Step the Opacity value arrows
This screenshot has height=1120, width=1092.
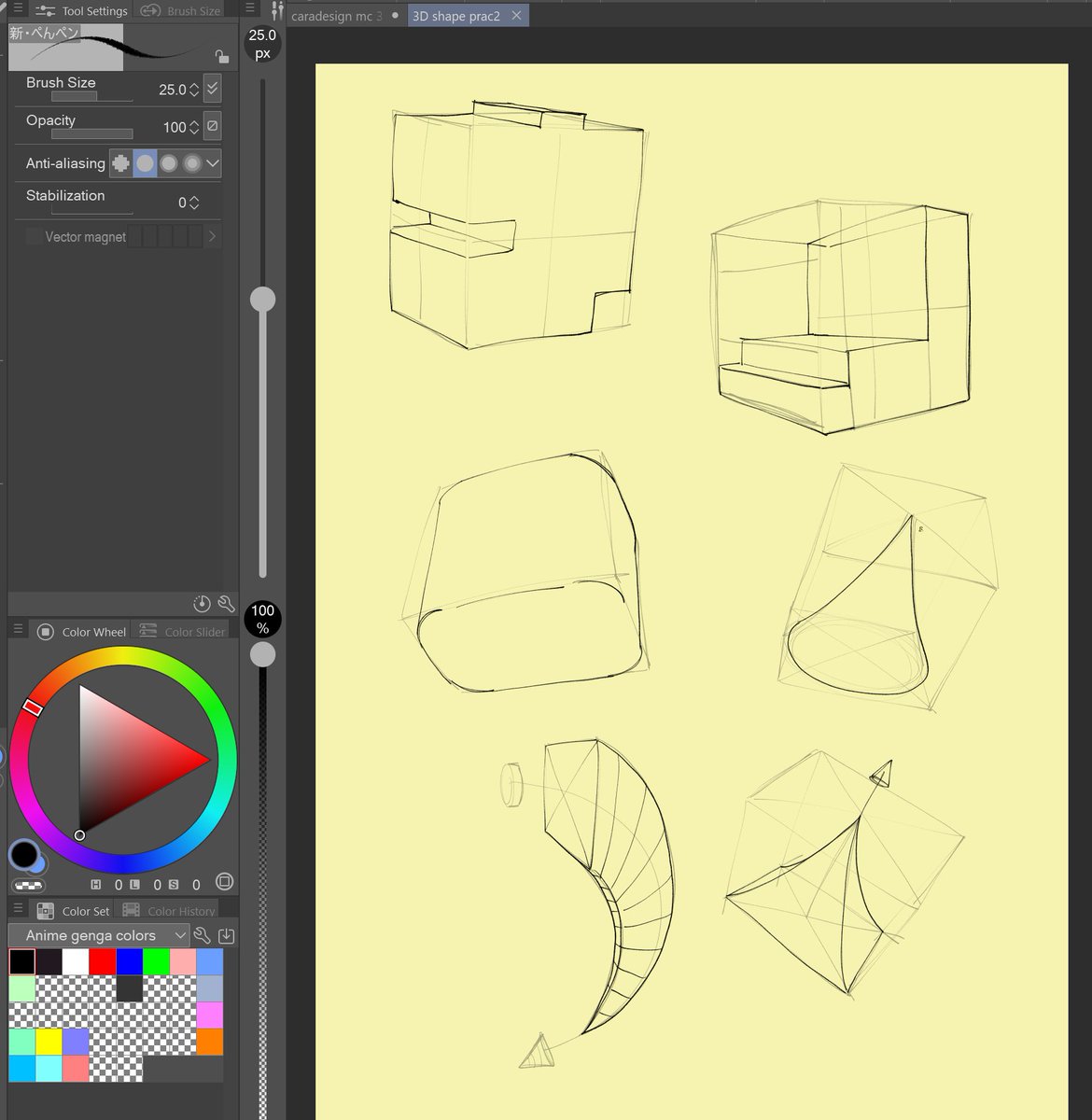tap(194, 127)
